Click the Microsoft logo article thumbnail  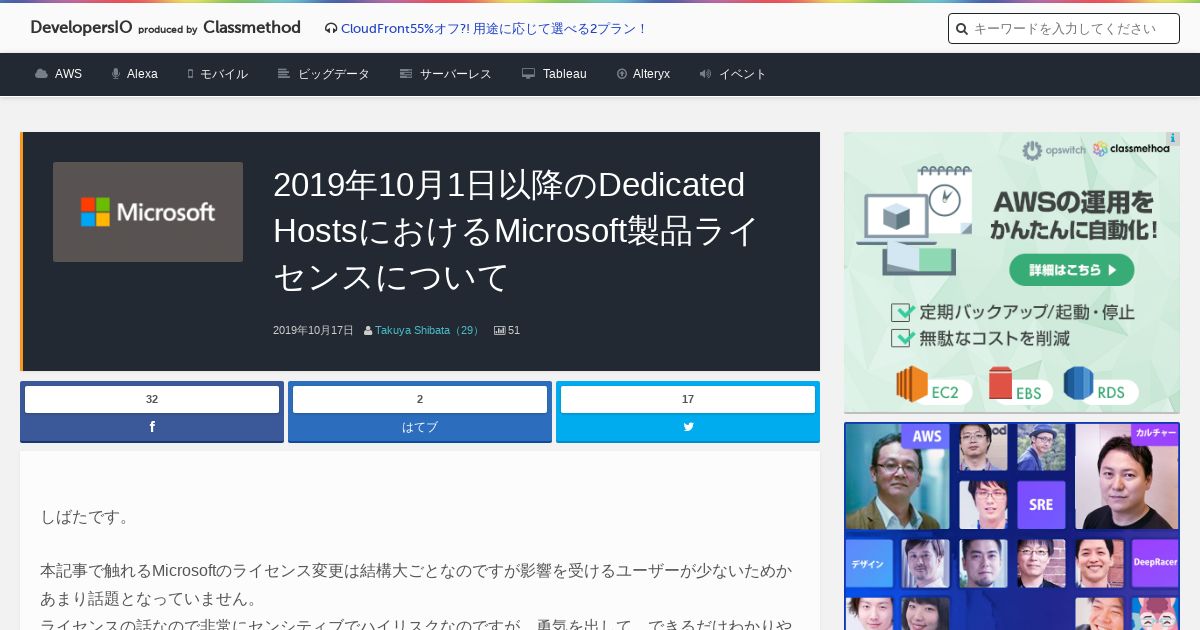(x=148, y=212)
